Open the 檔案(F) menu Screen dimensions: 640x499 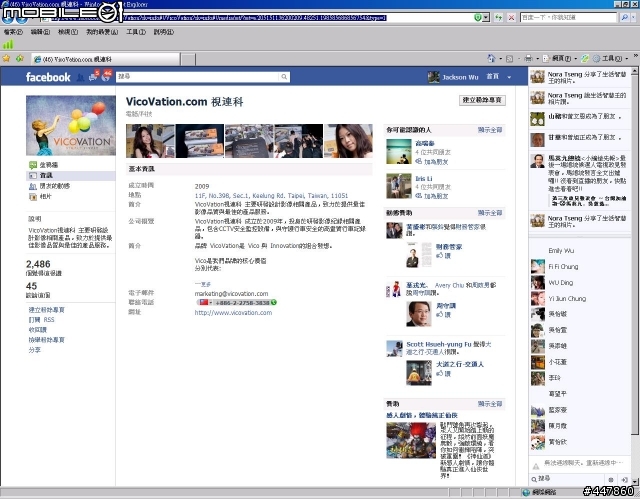pos(13,32)
